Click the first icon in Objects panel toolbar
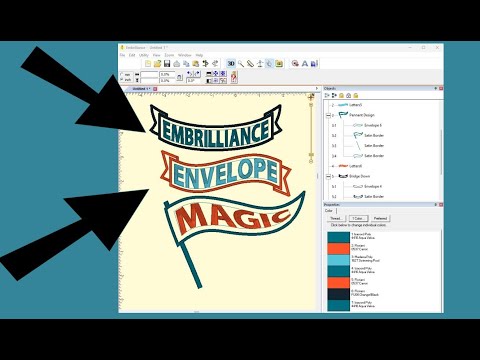Viewport: 480px width, 360px height. coord(327,96)
